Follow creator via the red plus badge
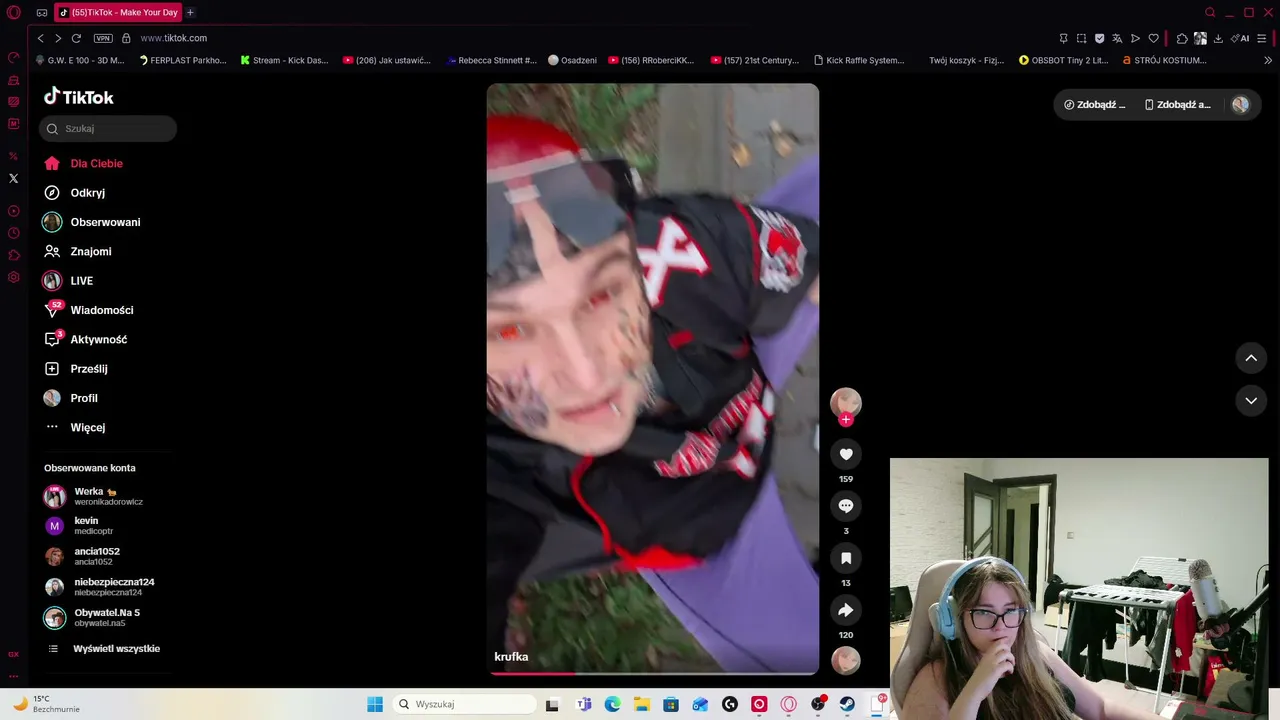Image resolution: width=1280 pixels, height=720 pixels. click(846, 420)
